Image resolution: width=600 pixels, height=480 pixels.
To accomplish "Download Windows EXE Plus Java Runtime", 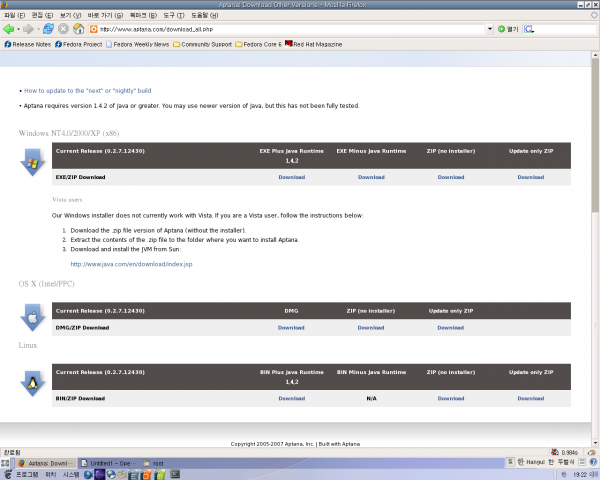I will click(x=292, y=177).
